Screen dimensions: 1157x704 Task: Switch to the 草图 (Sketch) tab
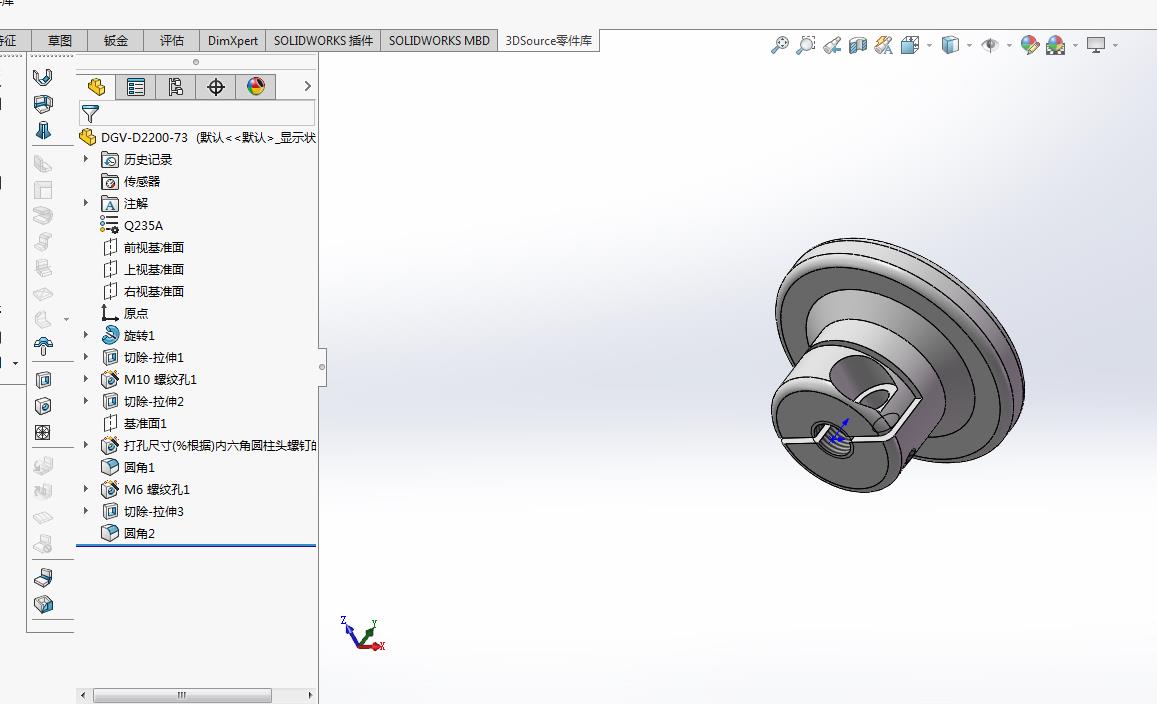coord(60,41)
